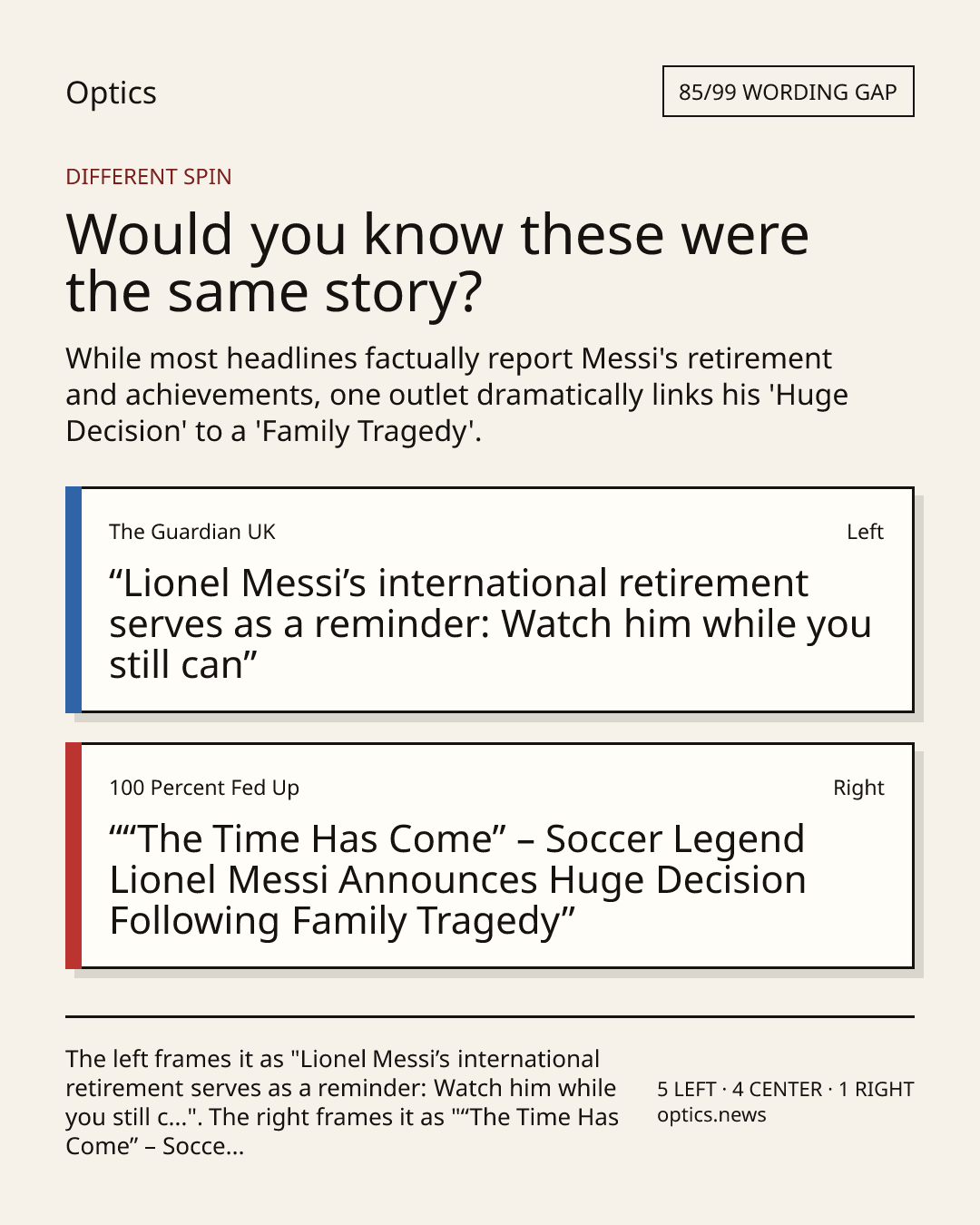Click The Guardian UK source name
The height and width of the screenshot is (1225, 980).
(x=191, y=532)
